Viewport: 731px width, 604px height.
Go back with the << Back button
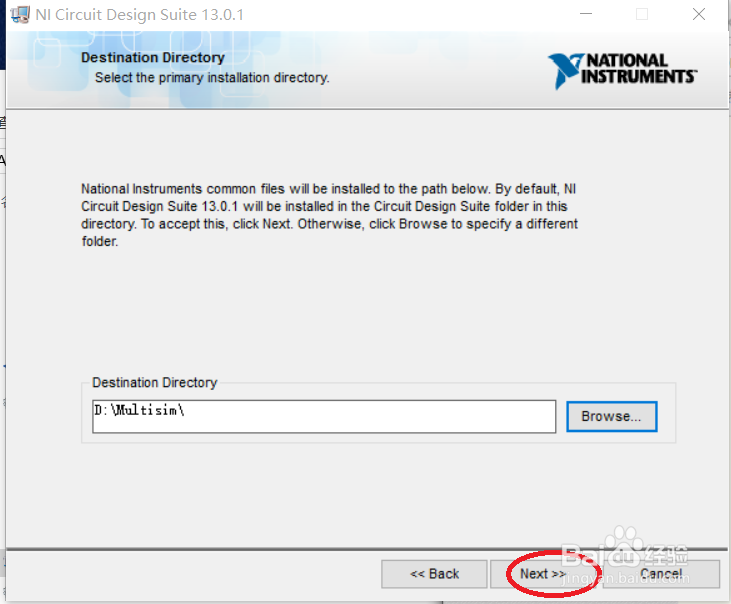[x=434, y=574]
